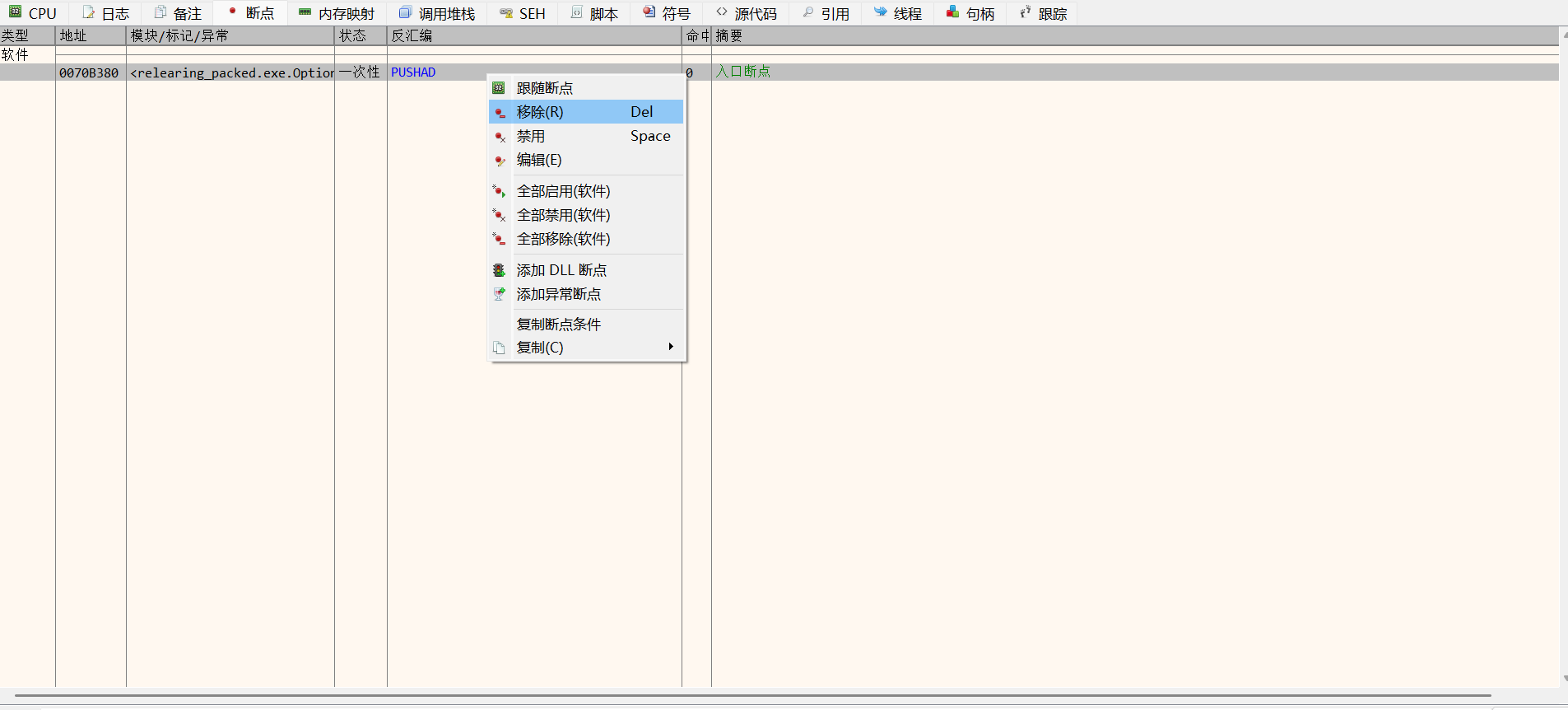
Task: Click the 全部启用(软件) enable-all icon
Action: click(499, 191)
